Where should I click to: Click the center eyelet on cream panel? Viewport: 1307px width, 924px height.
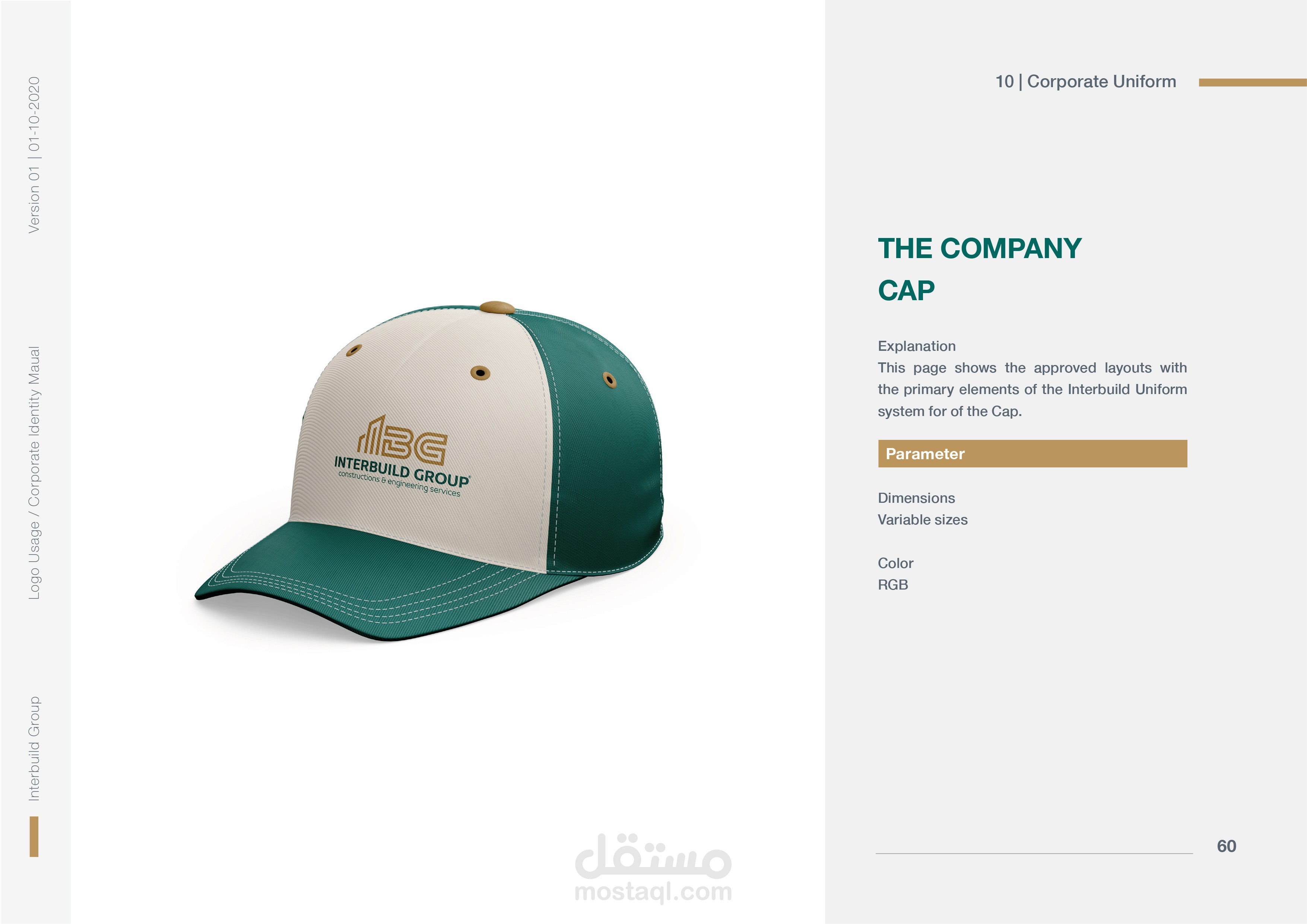[480, 373]
